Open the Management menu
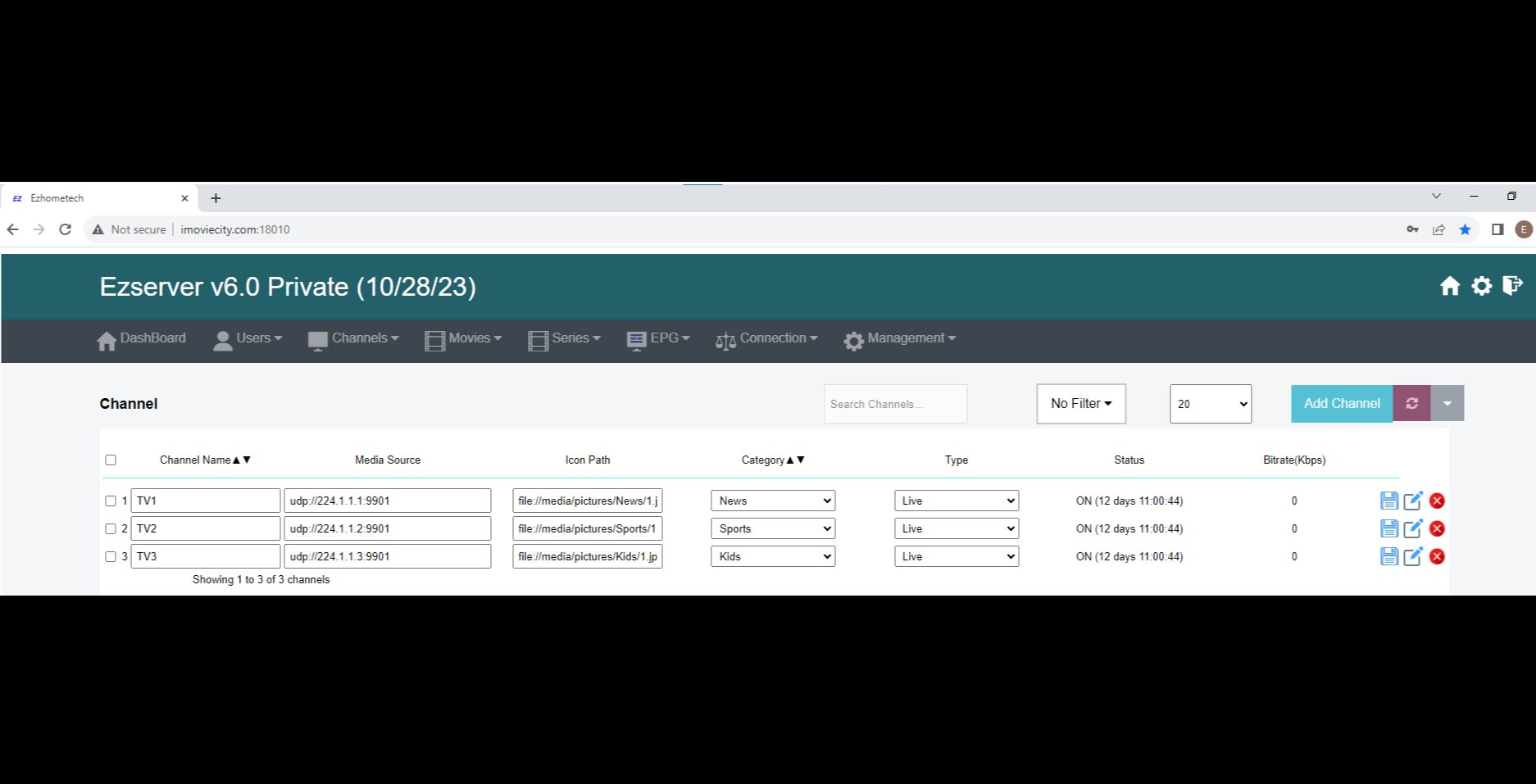 (900, 339)
